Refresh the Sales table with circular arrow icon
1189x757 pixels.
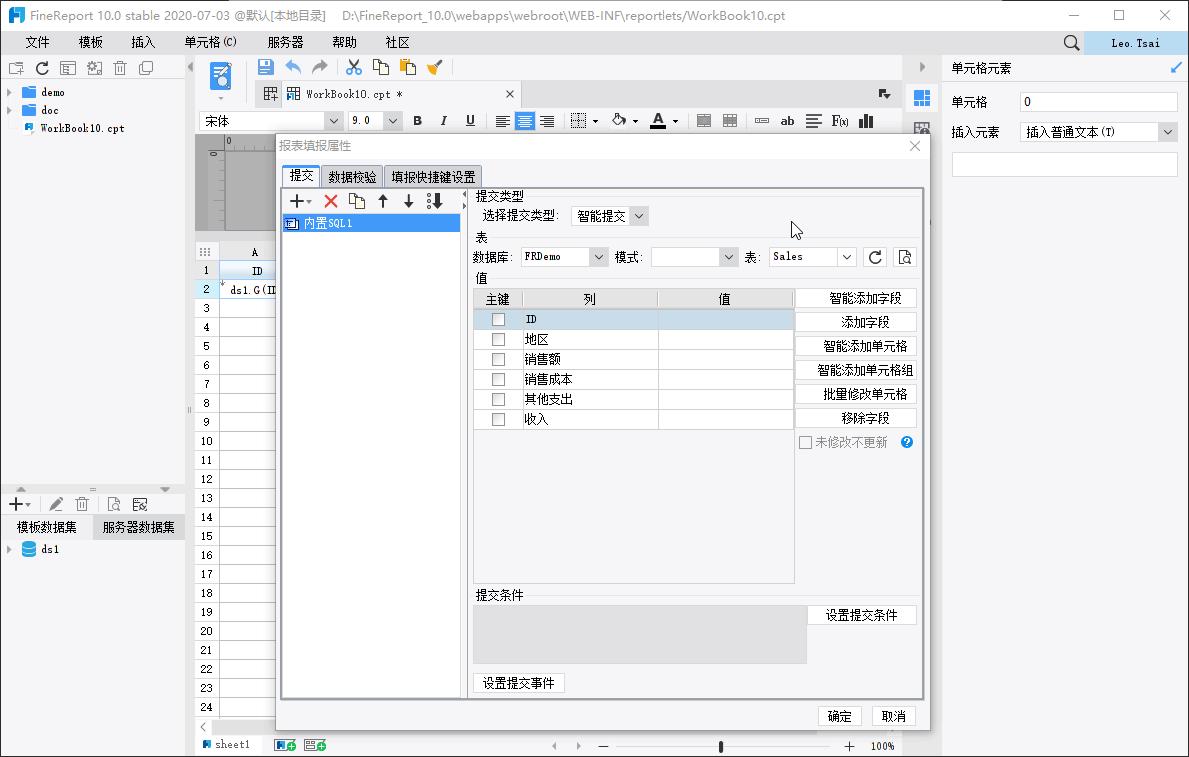(x=874, y=256)
